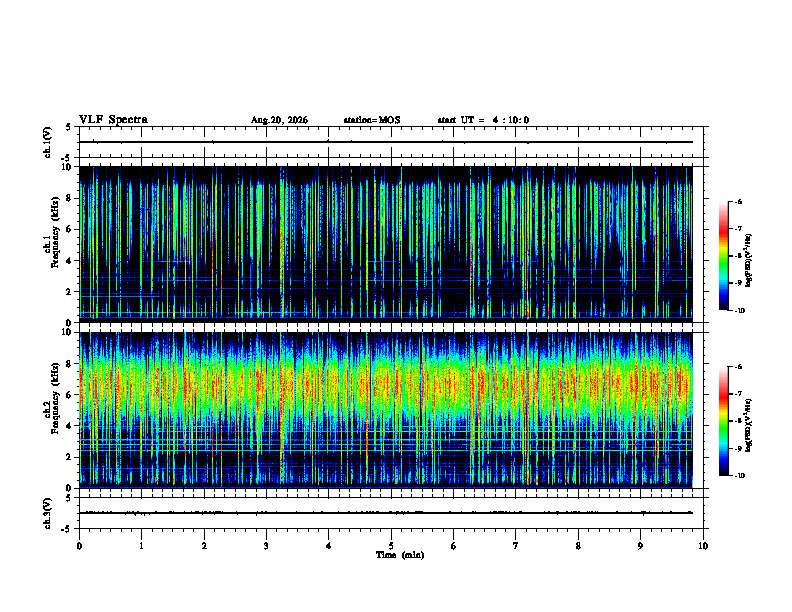Click the ch.1 Frequency (kHz) axis label
This screenshot has height=612, width=792.
coord(53,244)
